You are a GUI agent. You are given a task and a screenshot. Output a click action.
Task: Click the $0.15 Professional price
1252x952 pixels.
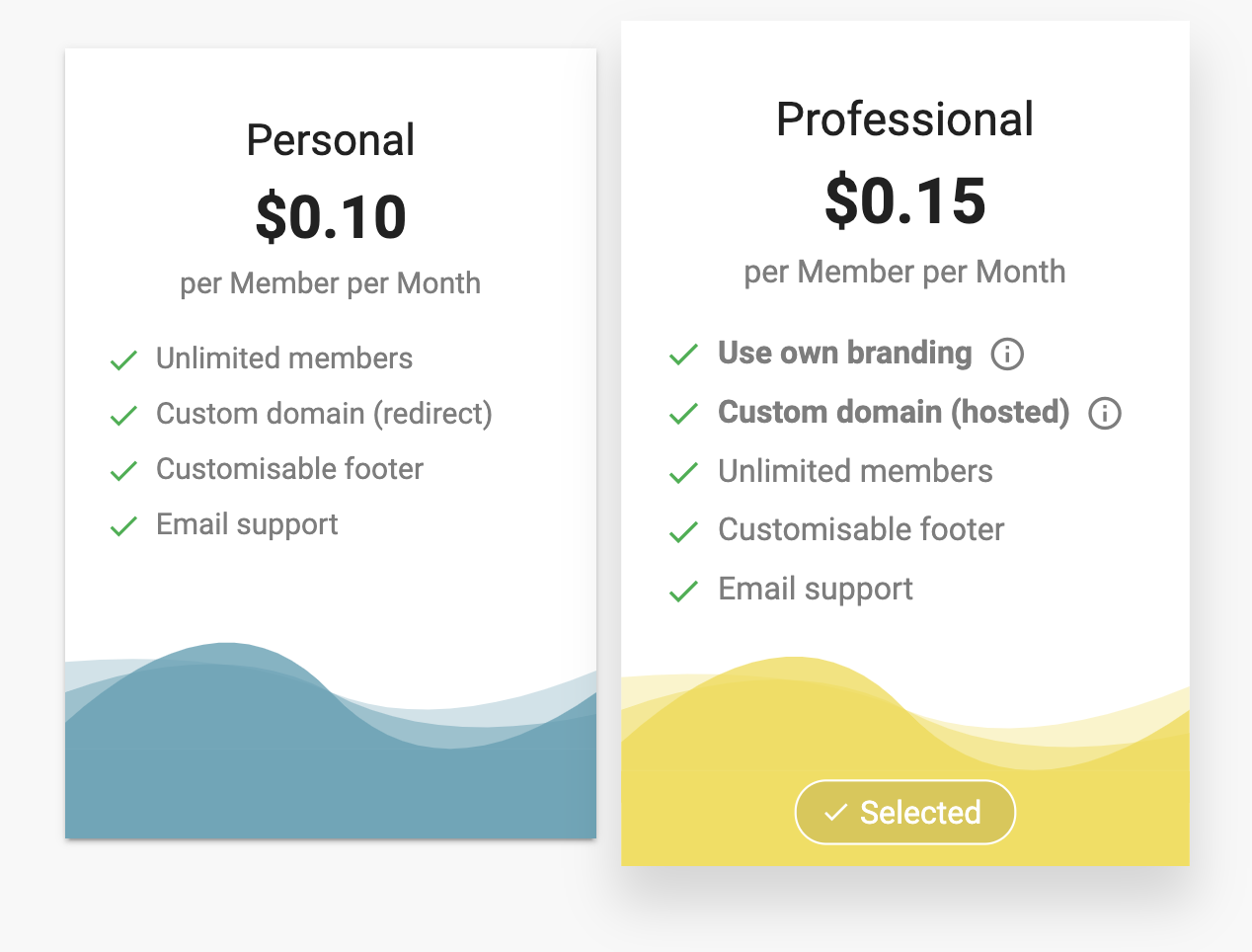(x=905, y=200)
